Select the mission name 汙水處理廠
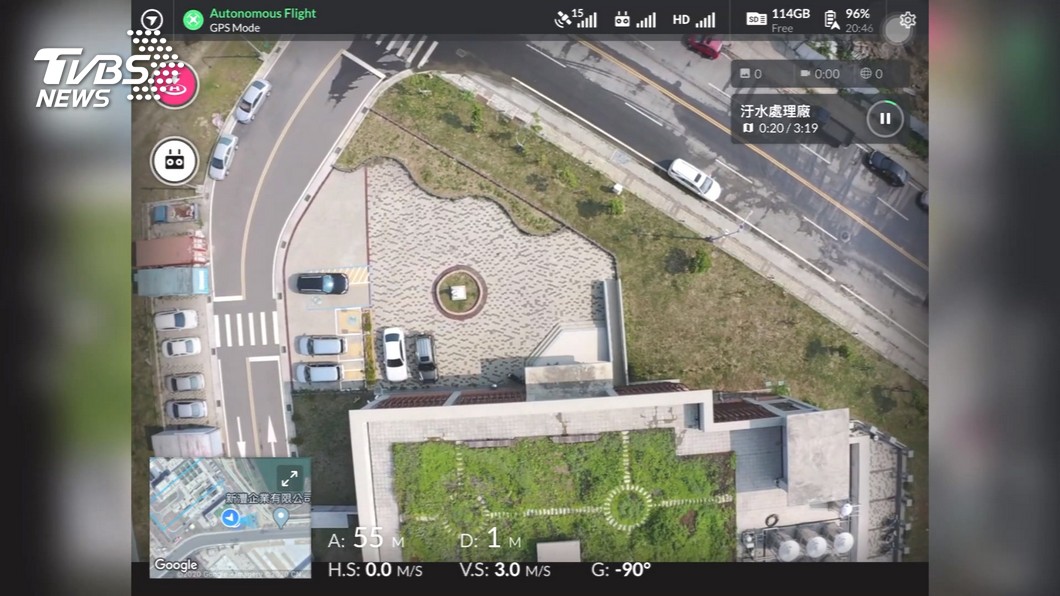The image size is (1060, 596). pos(775,111)
